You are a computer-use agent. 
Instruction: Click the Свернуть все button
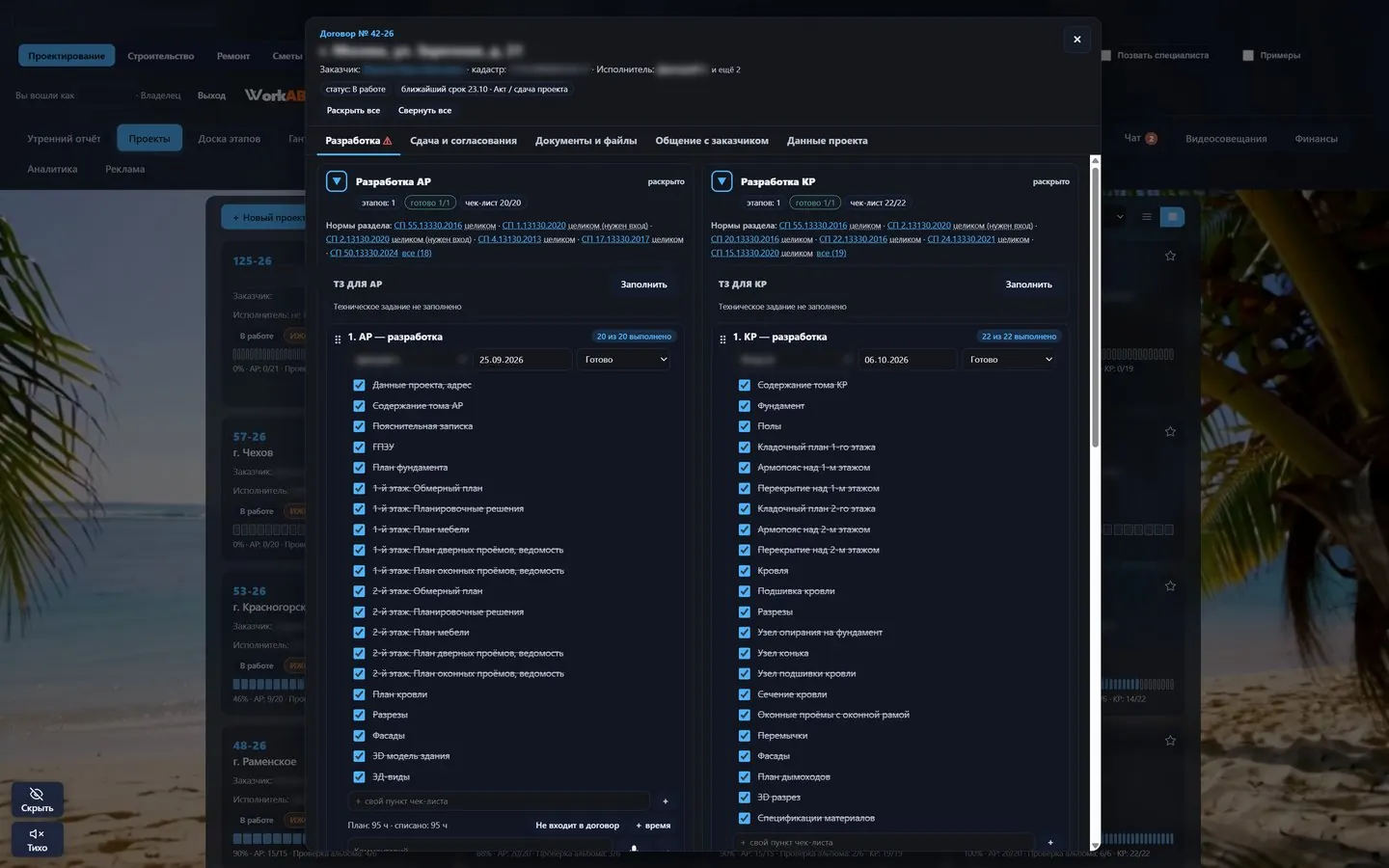[424, 111]
